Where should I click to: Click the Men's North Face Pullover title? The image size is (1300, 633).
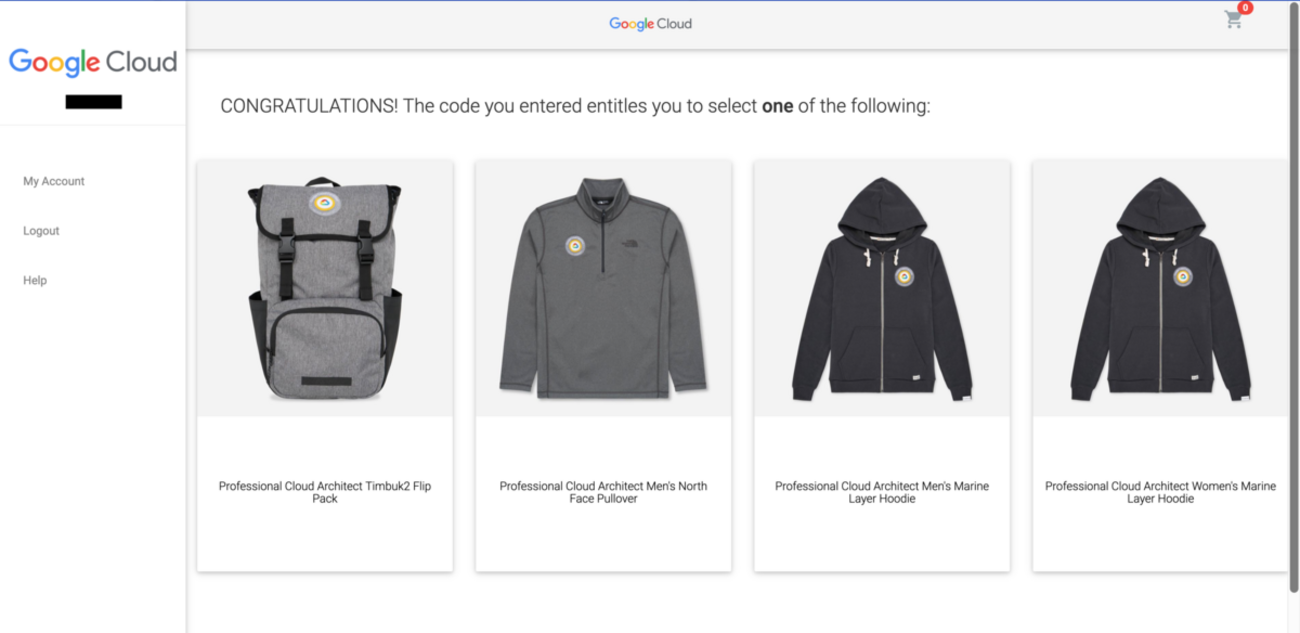point(603,492)
